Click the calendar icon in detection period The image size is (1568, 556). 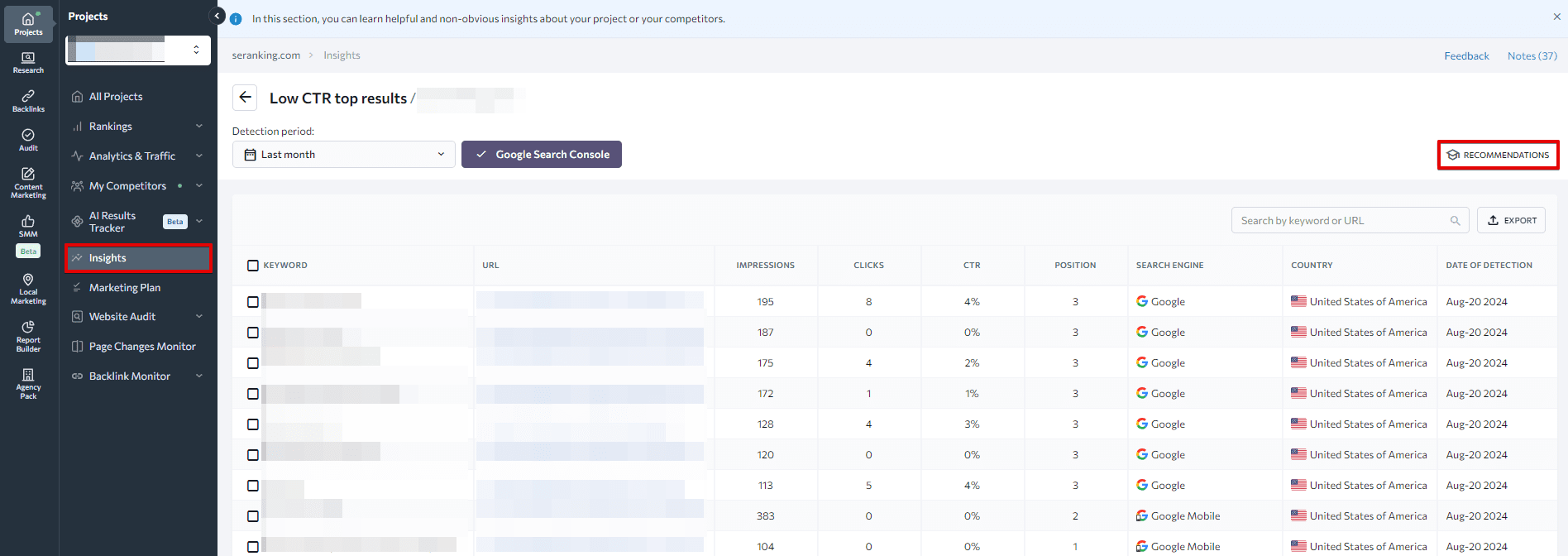[x=250, y=155]
